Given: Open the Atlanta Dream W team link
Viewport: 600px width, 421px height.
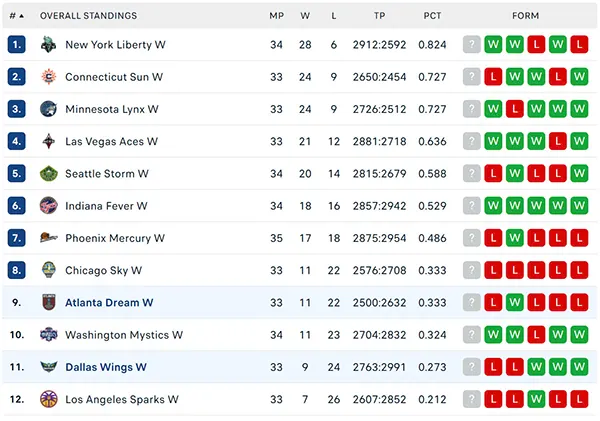Looking at the screenshot, I should (109, 302).
